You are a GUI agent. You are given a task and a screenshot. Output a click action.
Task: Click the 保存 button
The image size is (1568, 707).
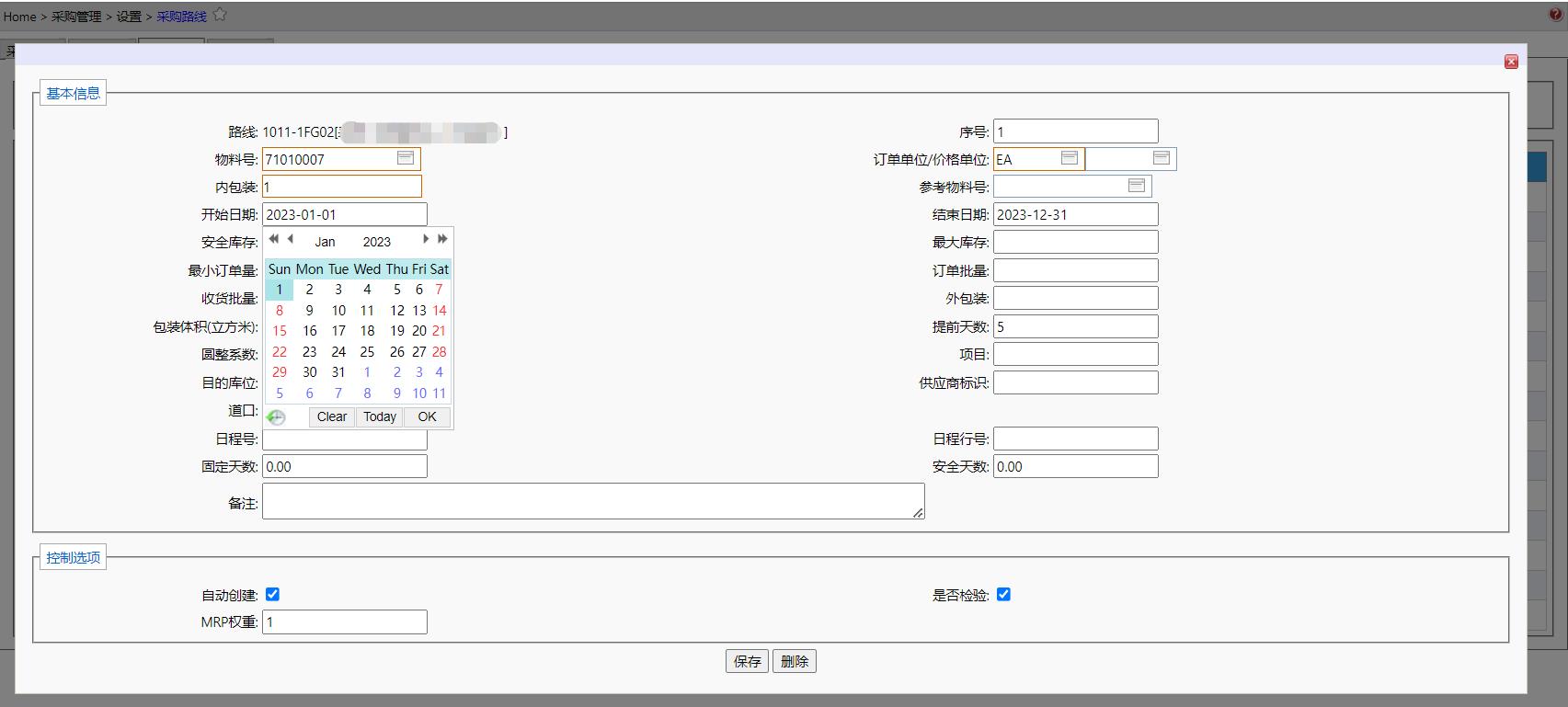[x=748, y=661]
